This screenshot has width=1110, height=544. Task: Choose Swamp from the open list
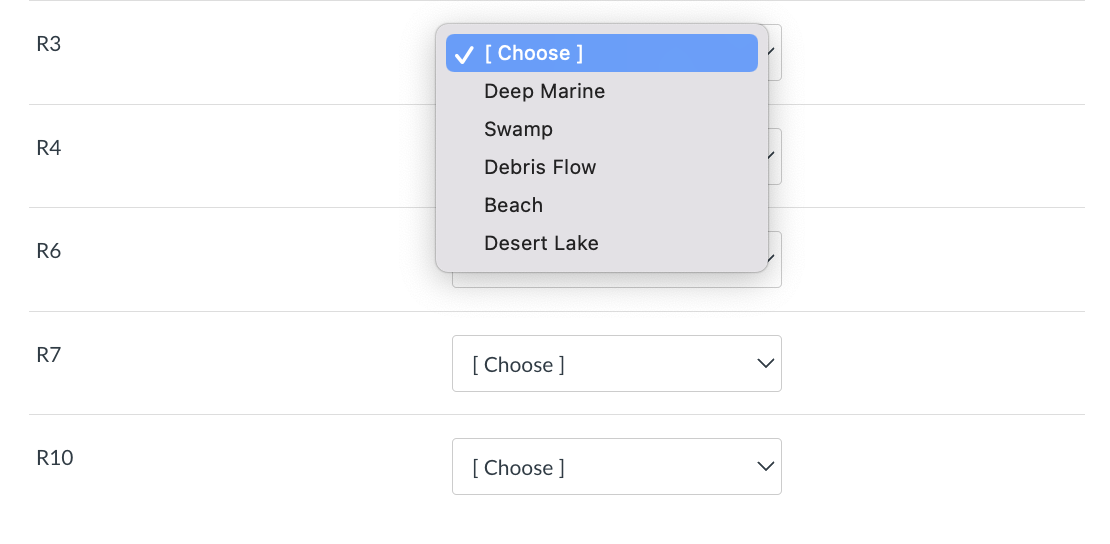coord(518,129)
